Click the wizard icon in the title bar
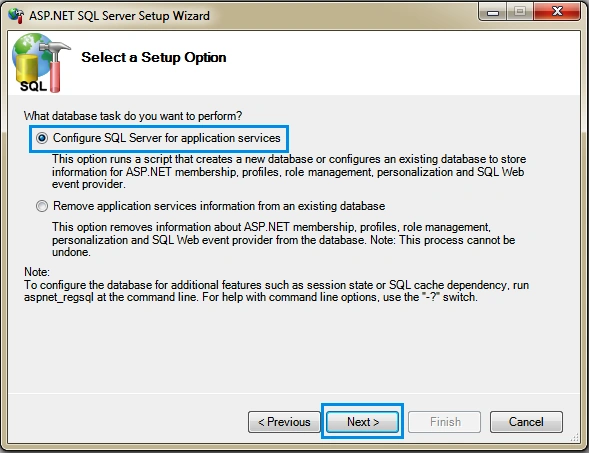The width and height of the screenshot is (589, 453). pos(16,16)
